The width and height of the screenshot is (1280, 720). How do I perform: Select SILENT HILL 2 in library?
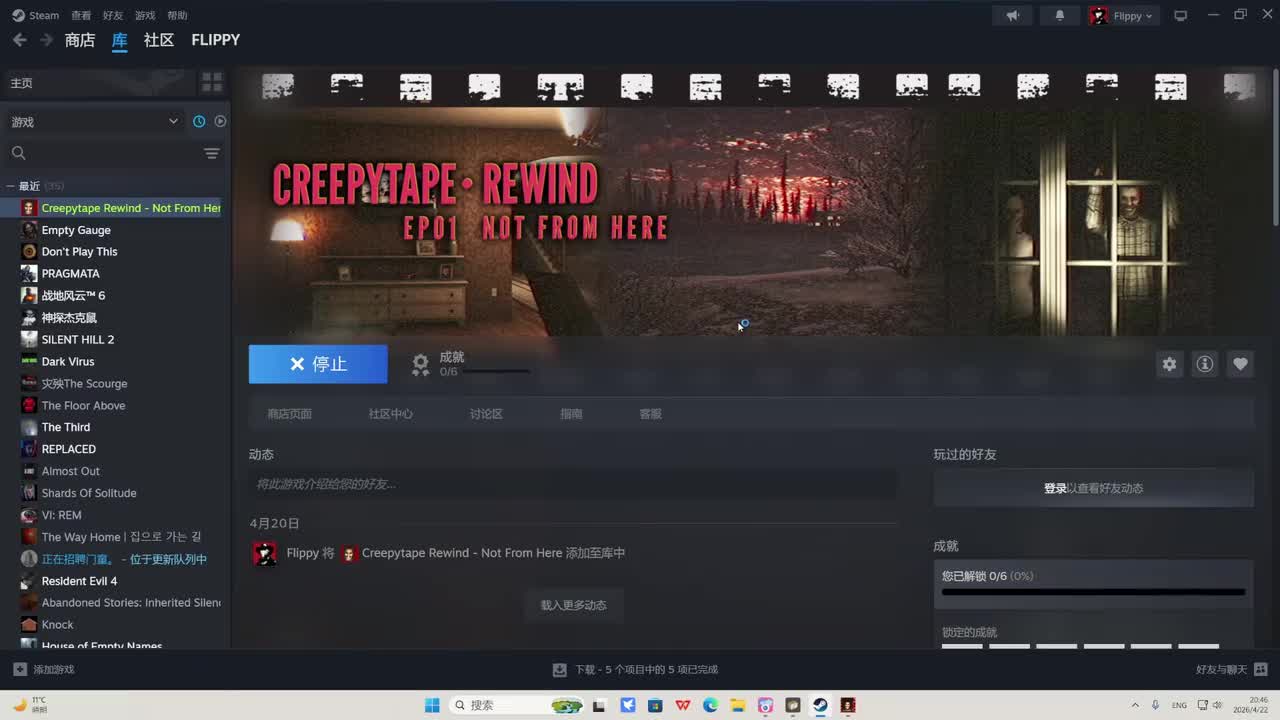click(x=78, y=340)
